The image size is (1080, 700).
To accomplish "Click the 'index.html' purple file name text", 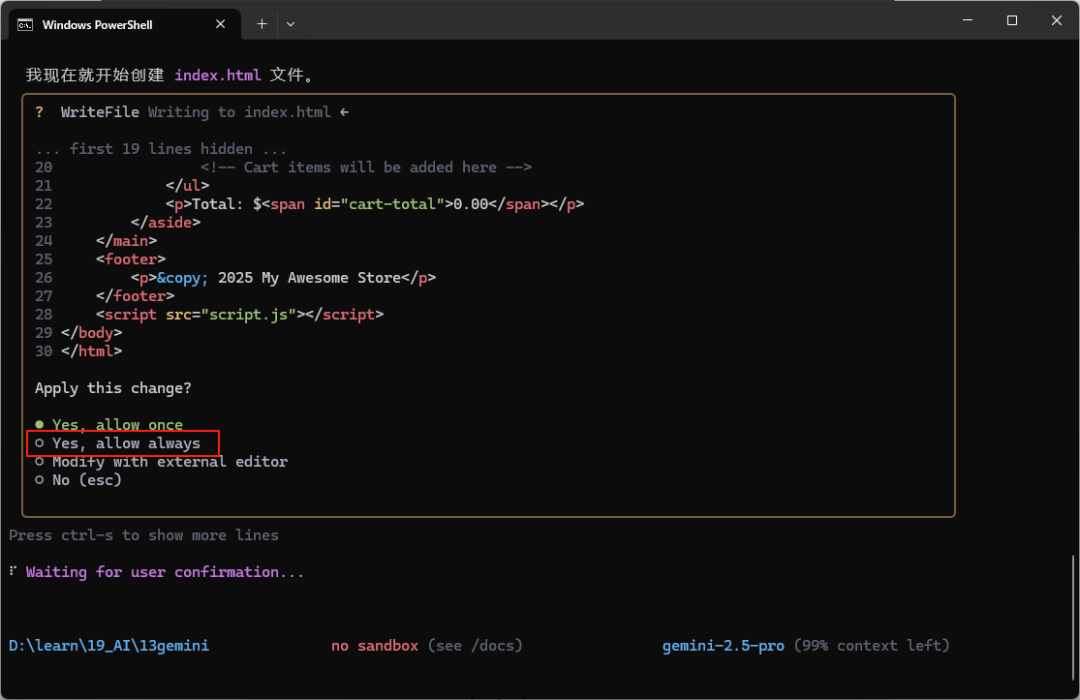I will [218, 75].
